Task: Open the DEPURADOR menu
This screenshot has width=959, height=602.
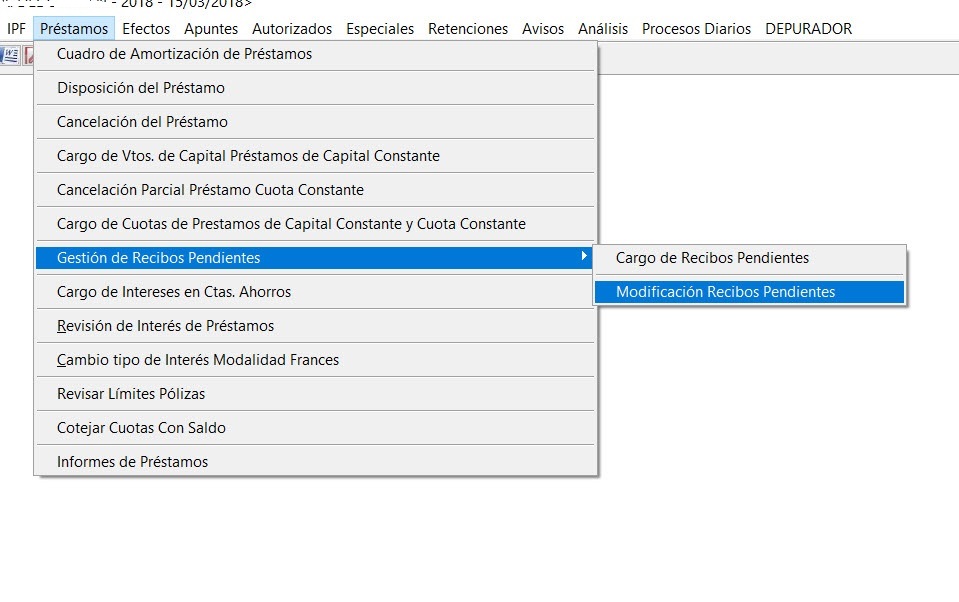Action: 808,28
